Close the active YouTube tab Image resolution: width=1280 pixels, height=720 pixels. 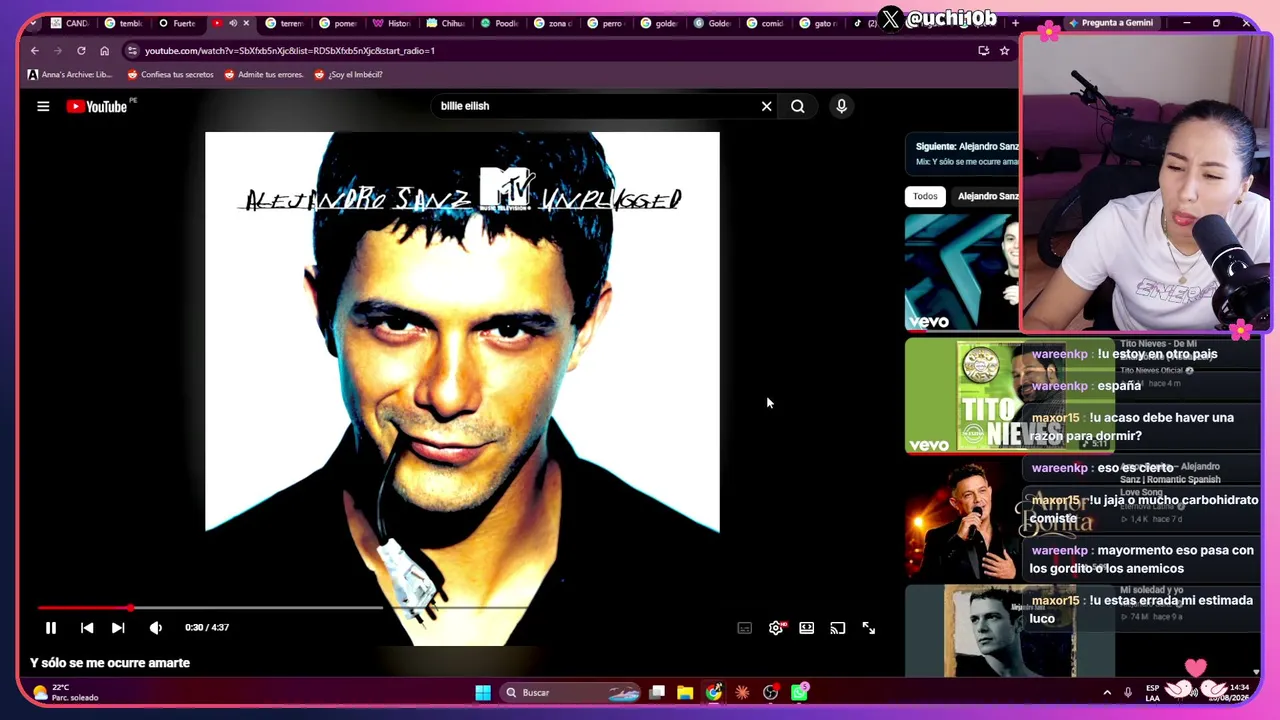point(246,23)
